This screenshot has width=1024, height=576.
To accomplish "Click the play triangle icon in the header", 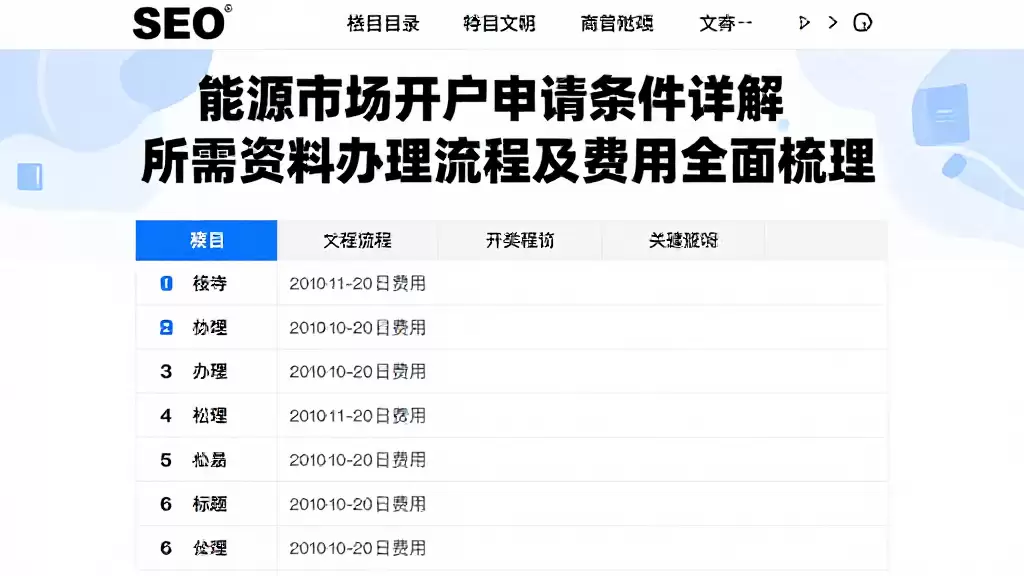I will pos(804,23).
